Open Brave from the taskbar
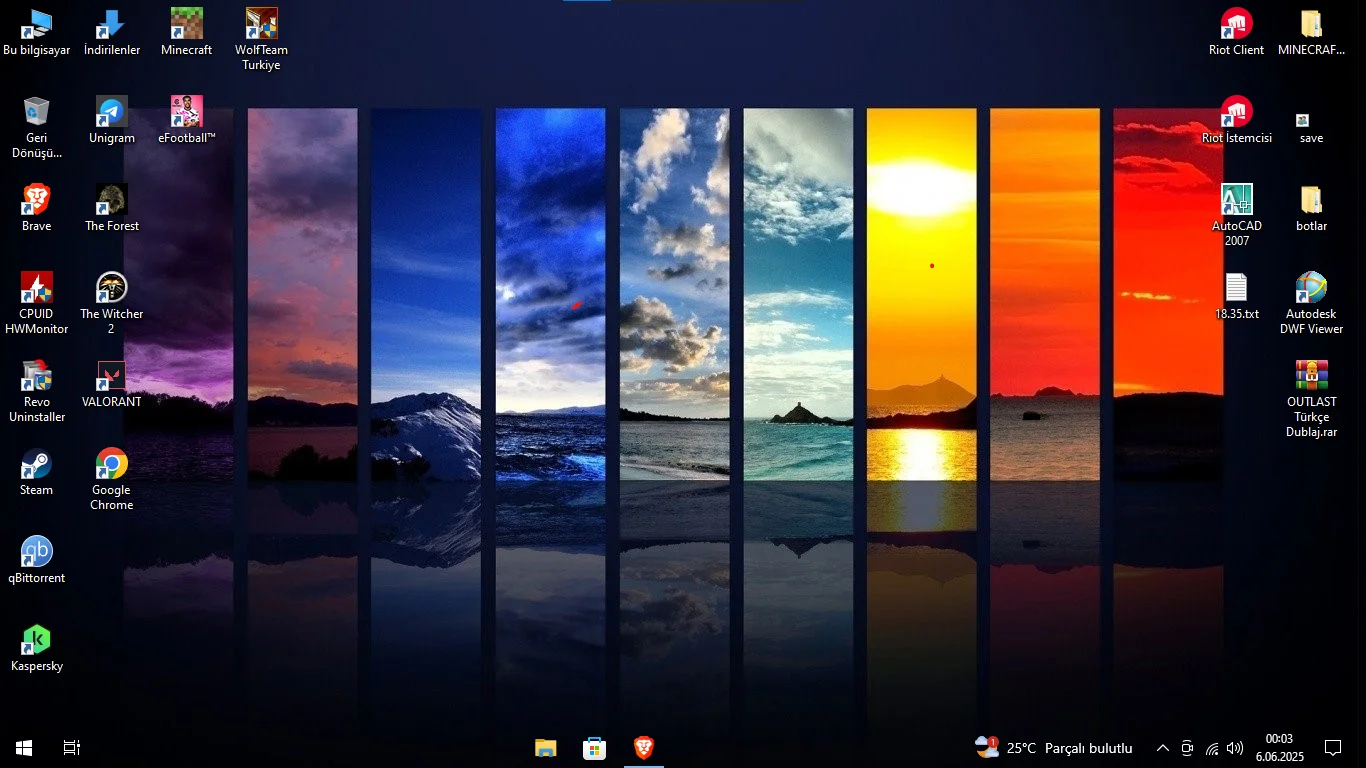The height and width of the screenshot is (768, 1366). tap(643, 747)
